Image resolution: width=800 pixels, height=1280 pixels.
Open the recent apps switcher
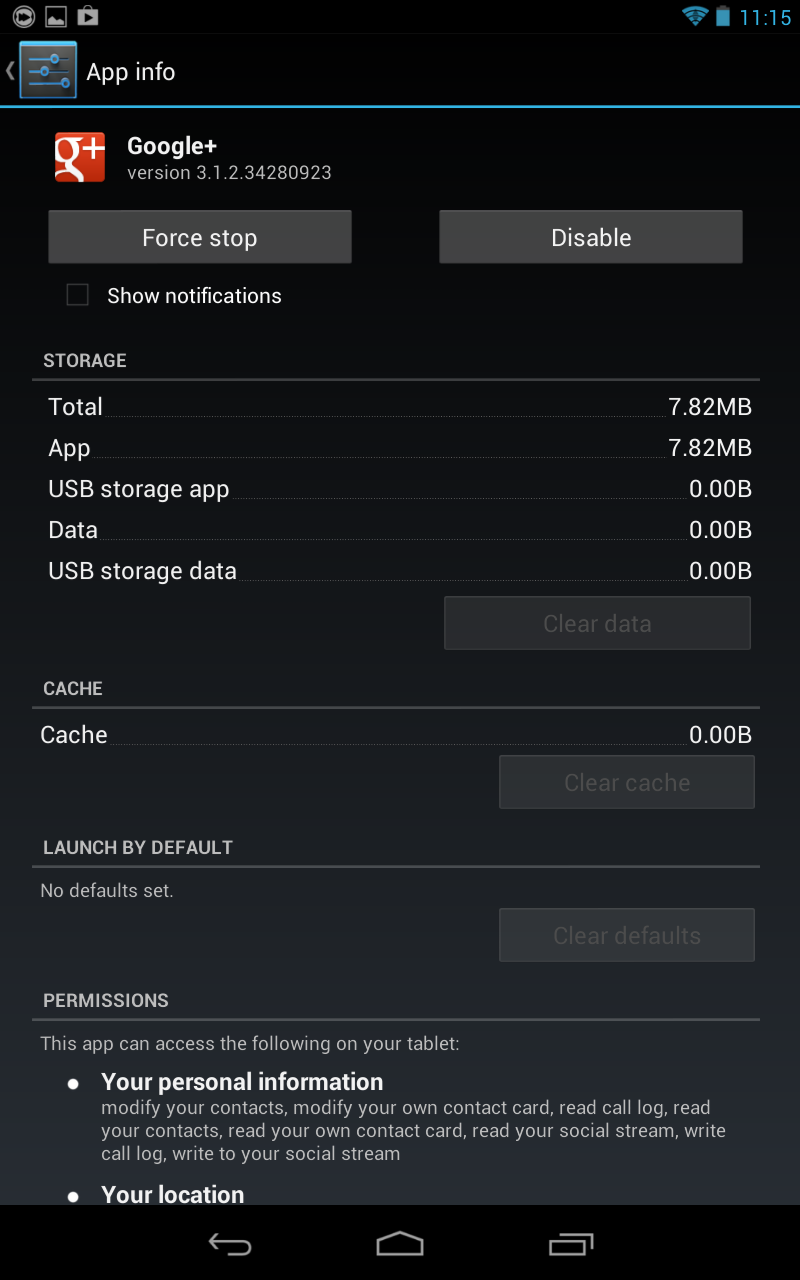[x=571, y=1243]
